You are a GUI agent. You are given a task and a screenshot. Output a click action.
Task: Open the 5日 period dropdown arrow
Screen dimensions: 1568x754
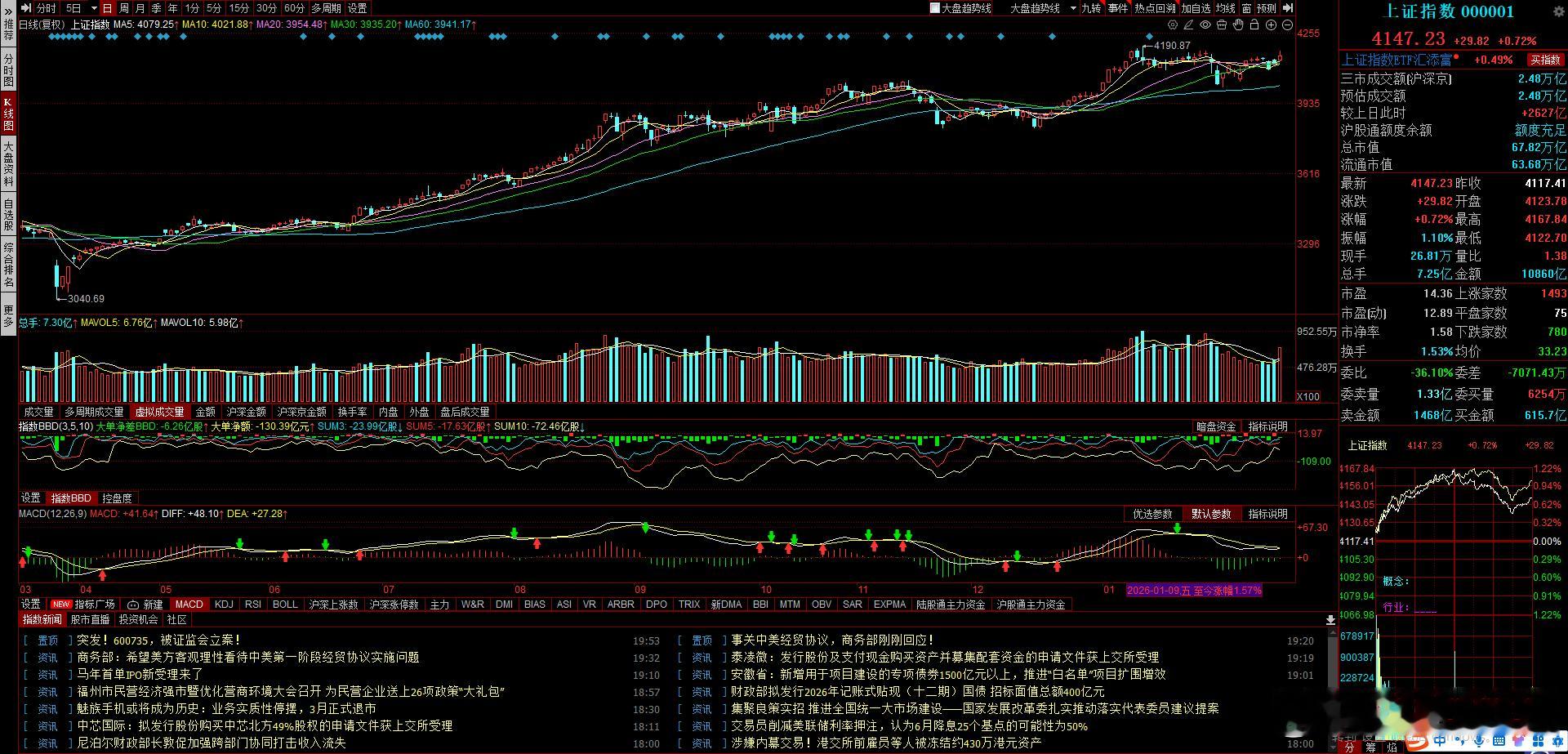click(94, 8)
